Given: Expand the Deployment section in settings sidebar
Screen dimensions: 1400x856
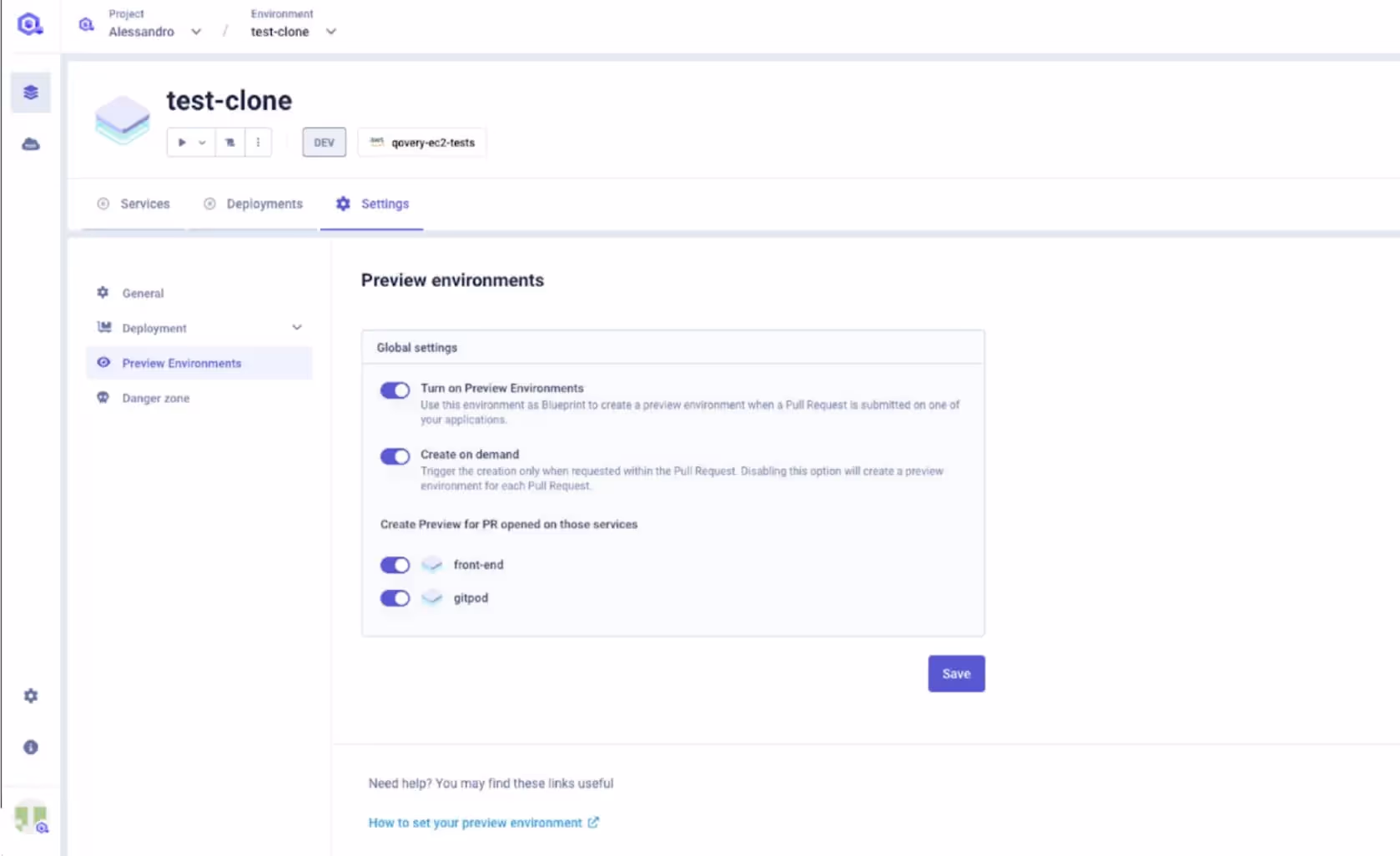Looking at the screenshot, I should [296, 327].
